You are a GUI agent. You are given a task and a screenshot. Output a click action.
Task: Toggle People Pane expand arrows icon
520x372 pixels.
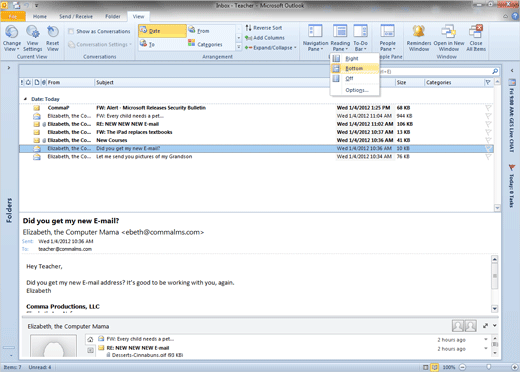pyautogui.click(x=485, y=326)
